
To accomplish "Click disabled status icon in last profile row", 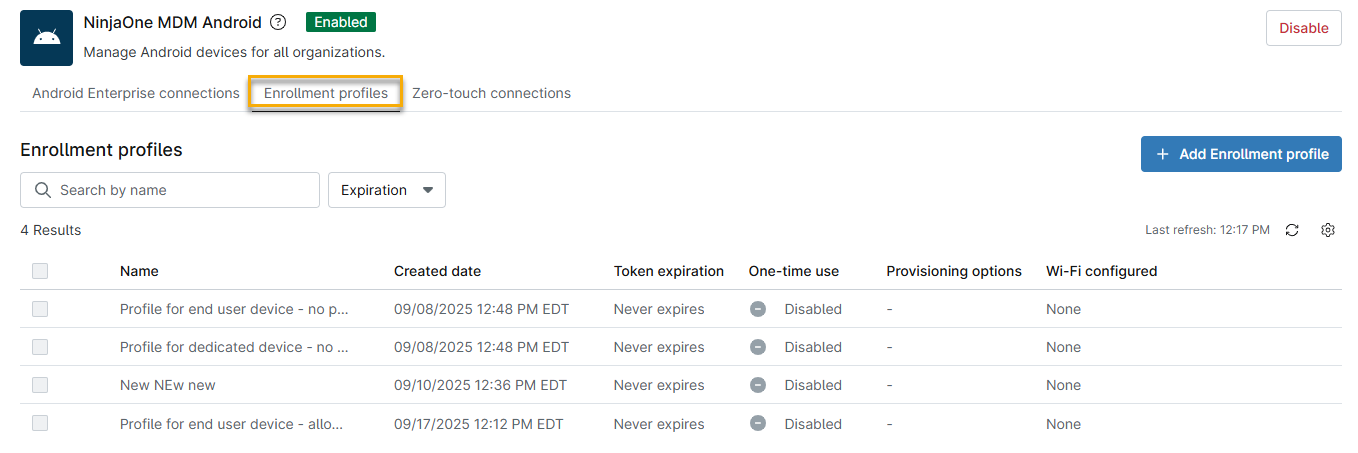I will 758,424.
